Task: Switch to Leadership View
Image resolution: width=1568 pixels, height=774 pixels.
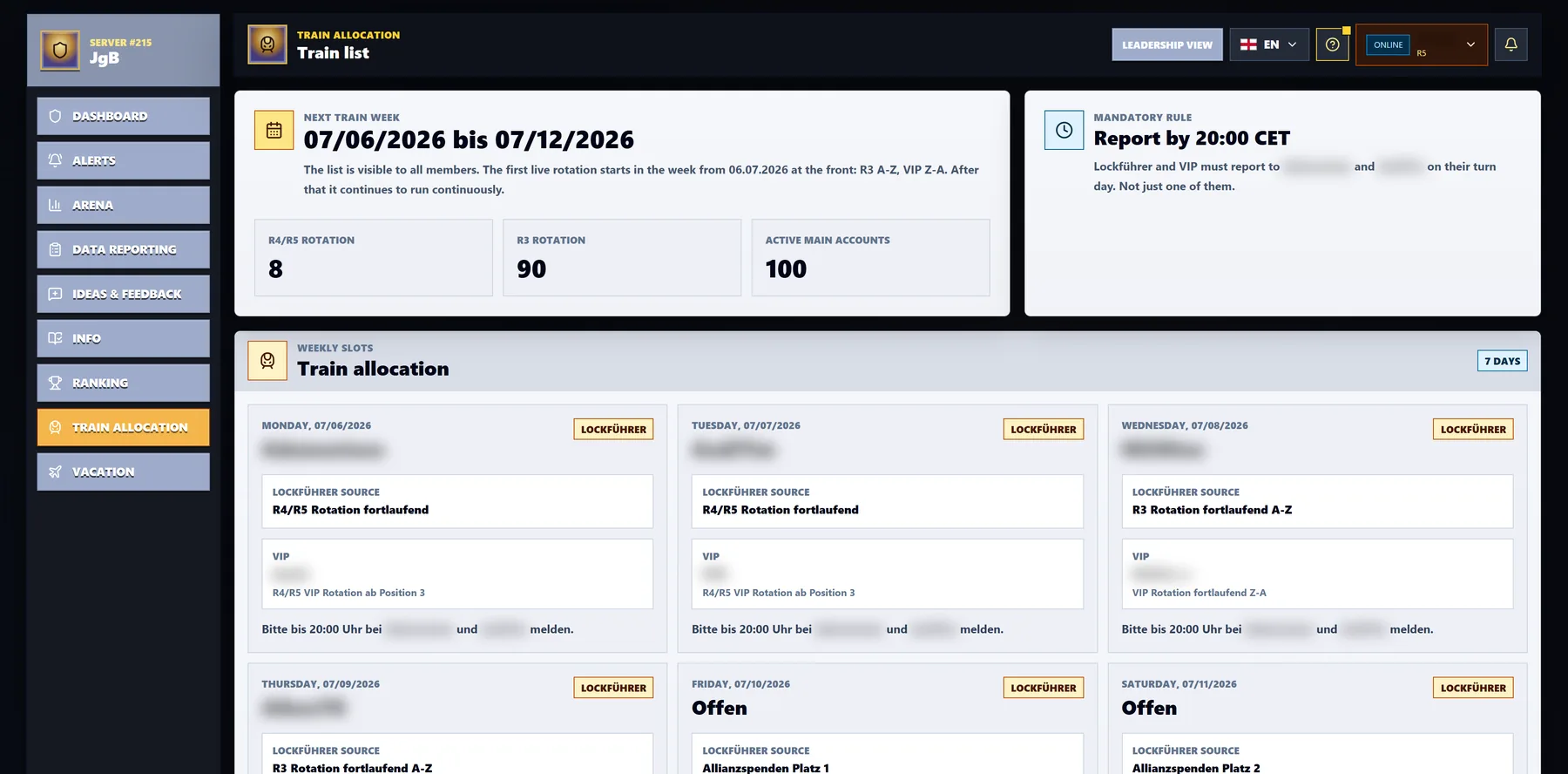Action: pos(1167,44)
